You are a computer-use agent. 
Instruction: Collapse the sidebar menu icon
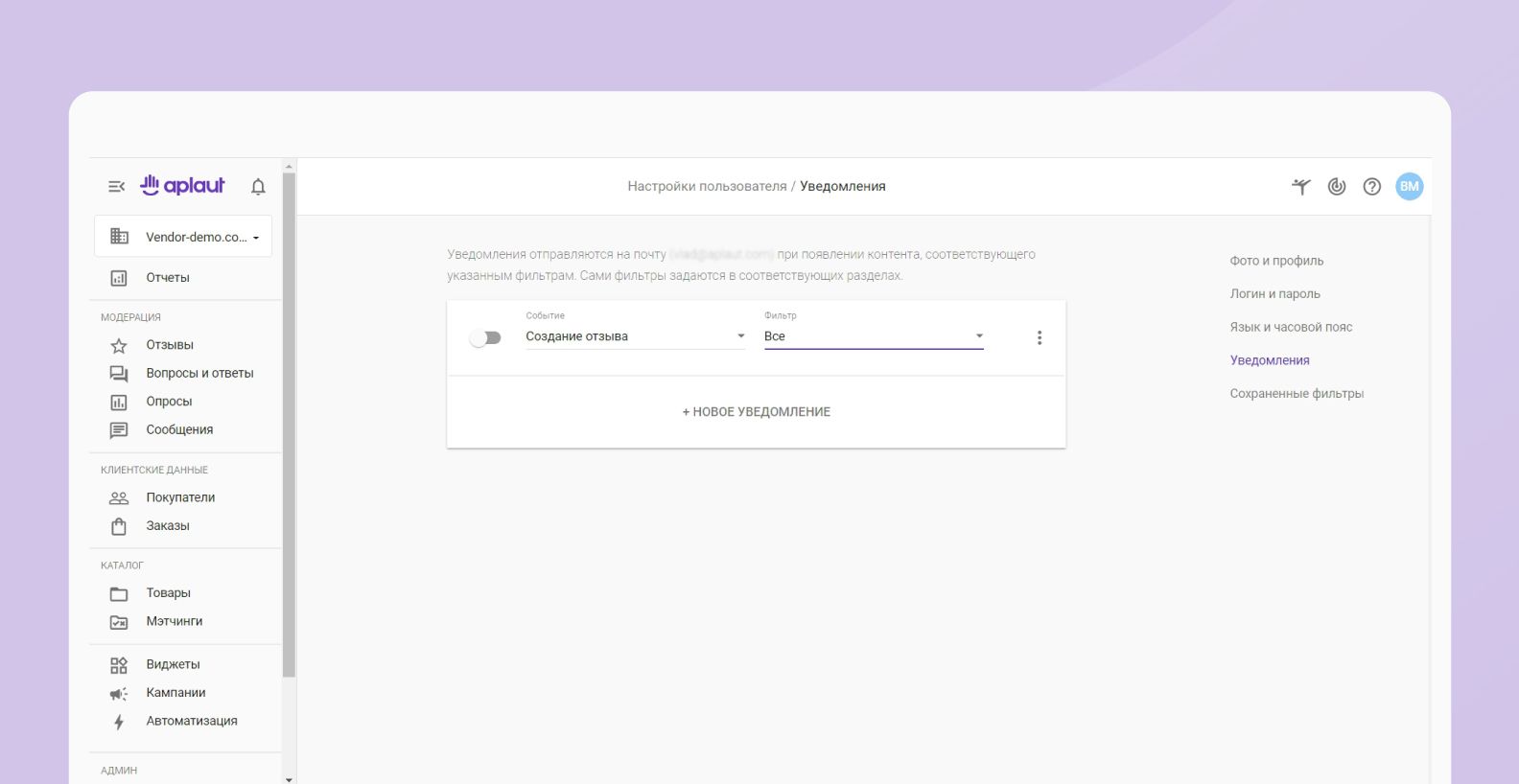pos(116,187)
